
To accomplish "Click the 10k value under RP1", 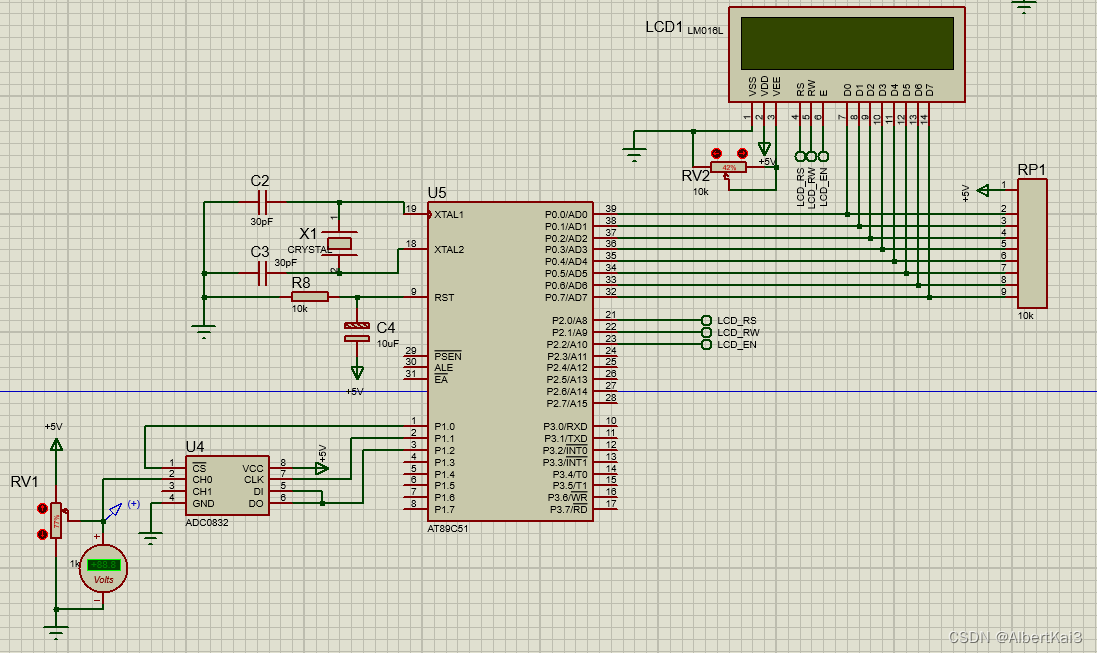I will click(1026, 316).
